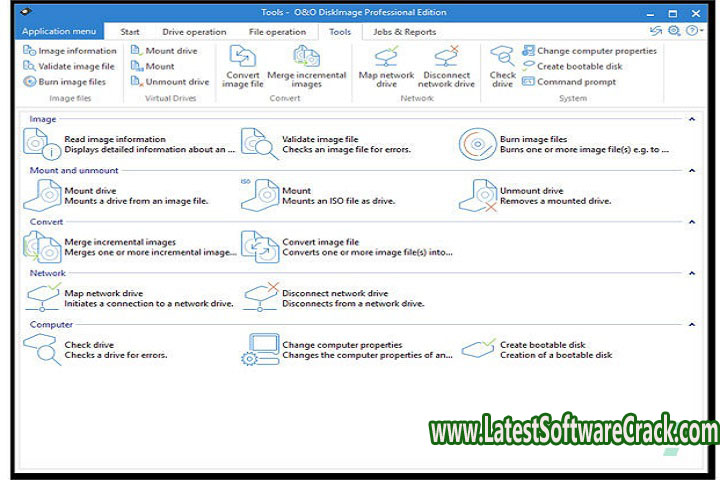Click 'Mounts a drive from an image file.' text
Screen dimensions: 720x480
click(x=136, y=201)
